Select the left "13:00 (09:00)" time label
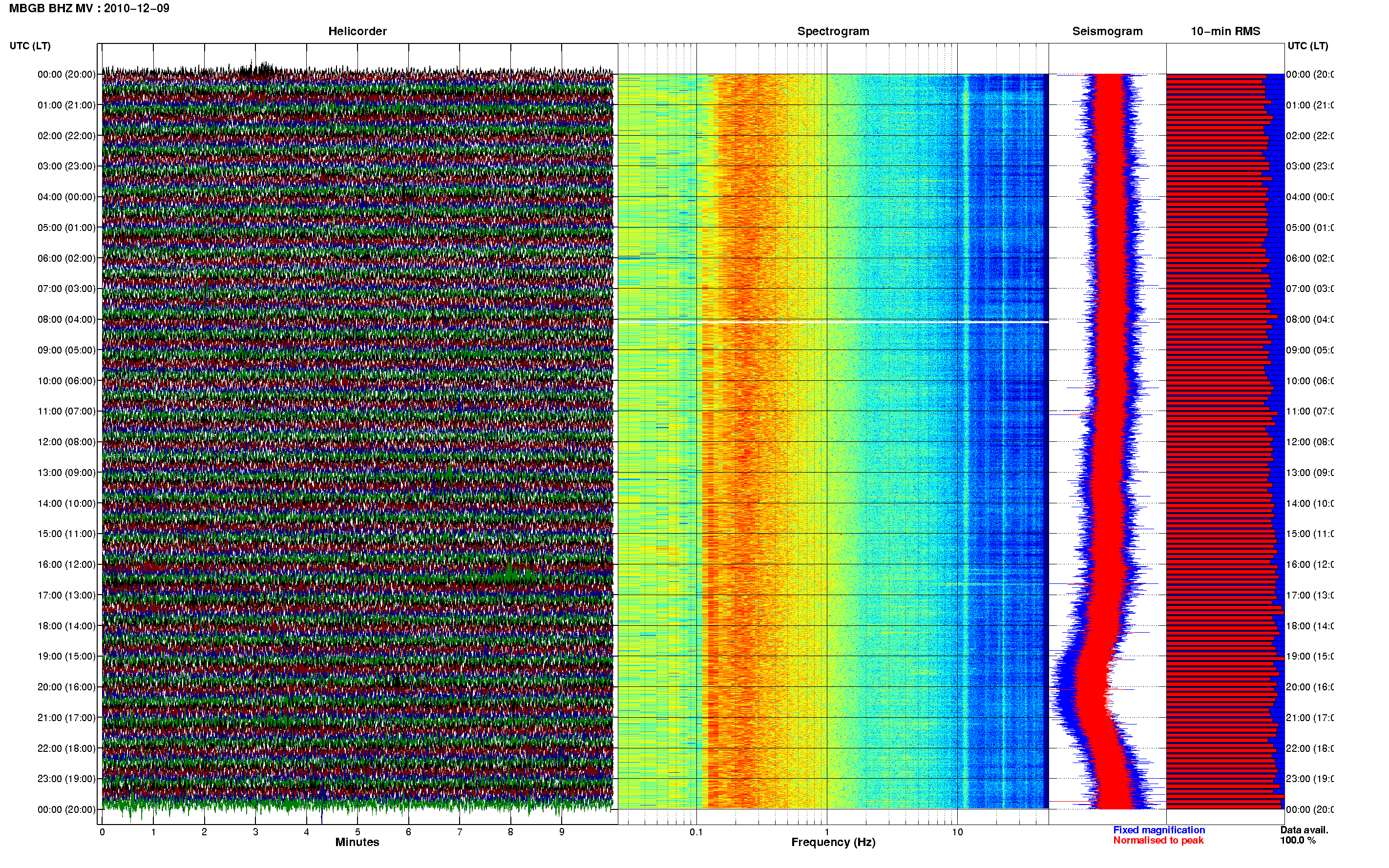The width and height of the screenshot is (1389, 868). 66,473
